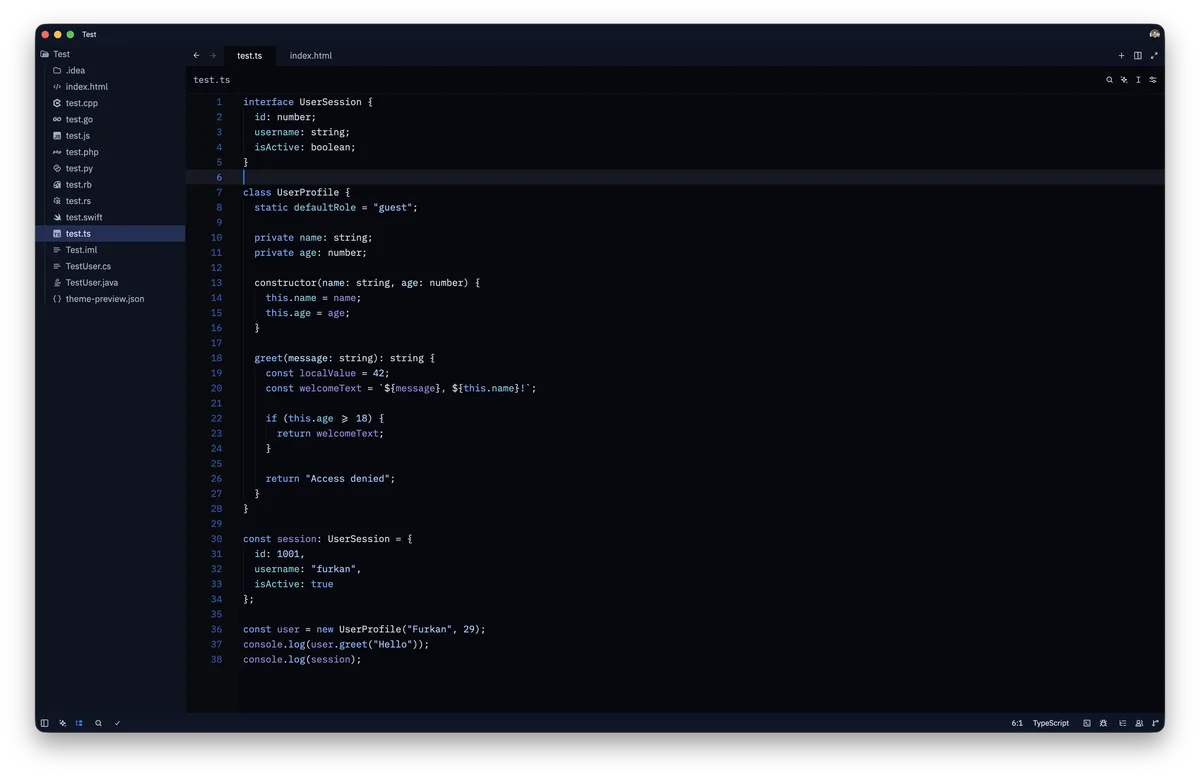
Task: Go back with the left arrow button
Action: point(196,56)
